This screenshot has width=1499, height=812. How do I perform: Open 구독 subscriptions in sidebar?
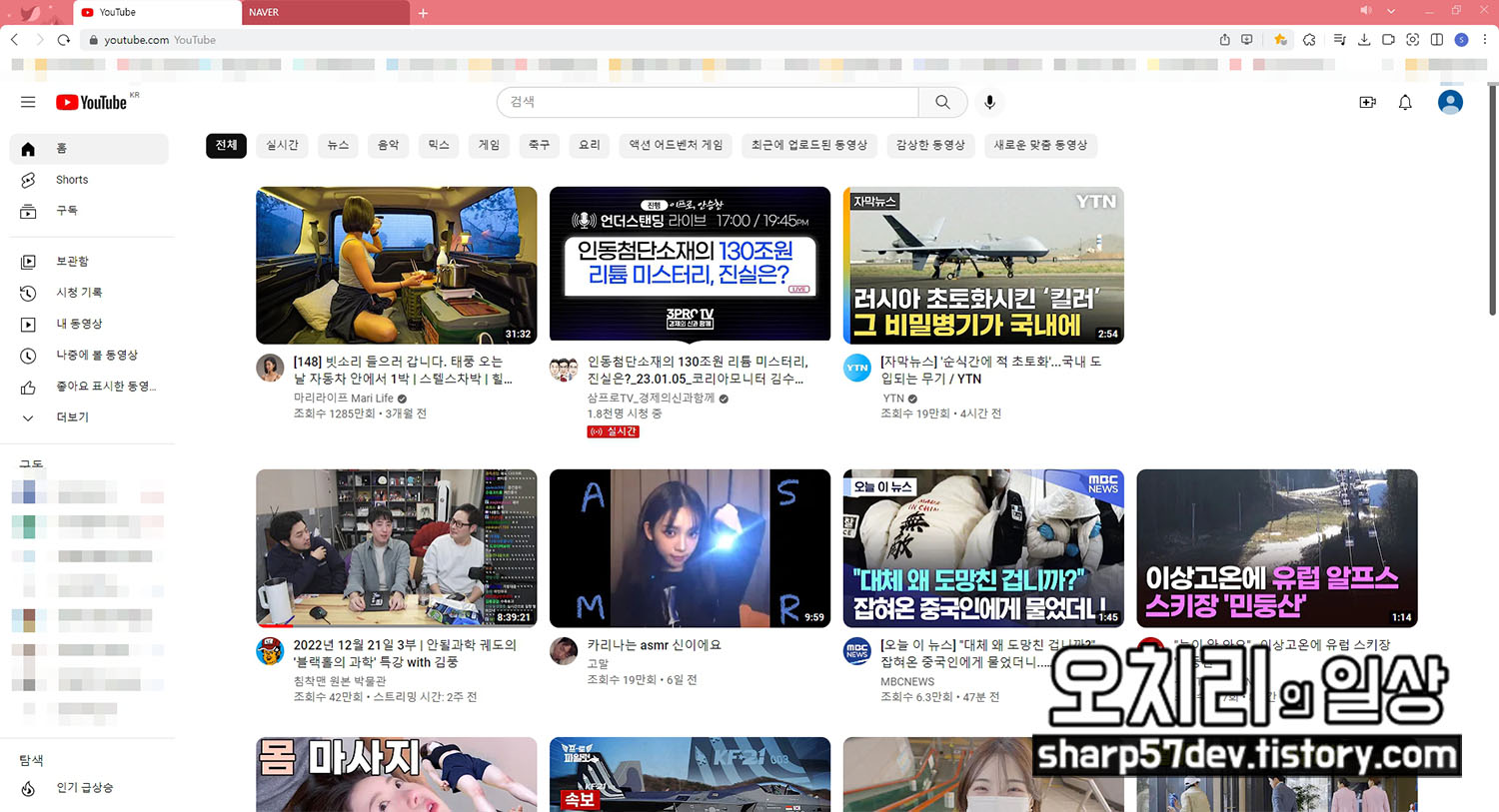(x=89, y=211)
